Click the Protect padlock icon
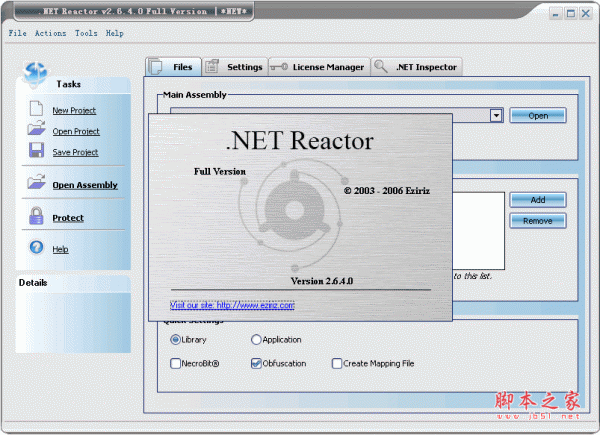600x435 pixels. (36, 215)
